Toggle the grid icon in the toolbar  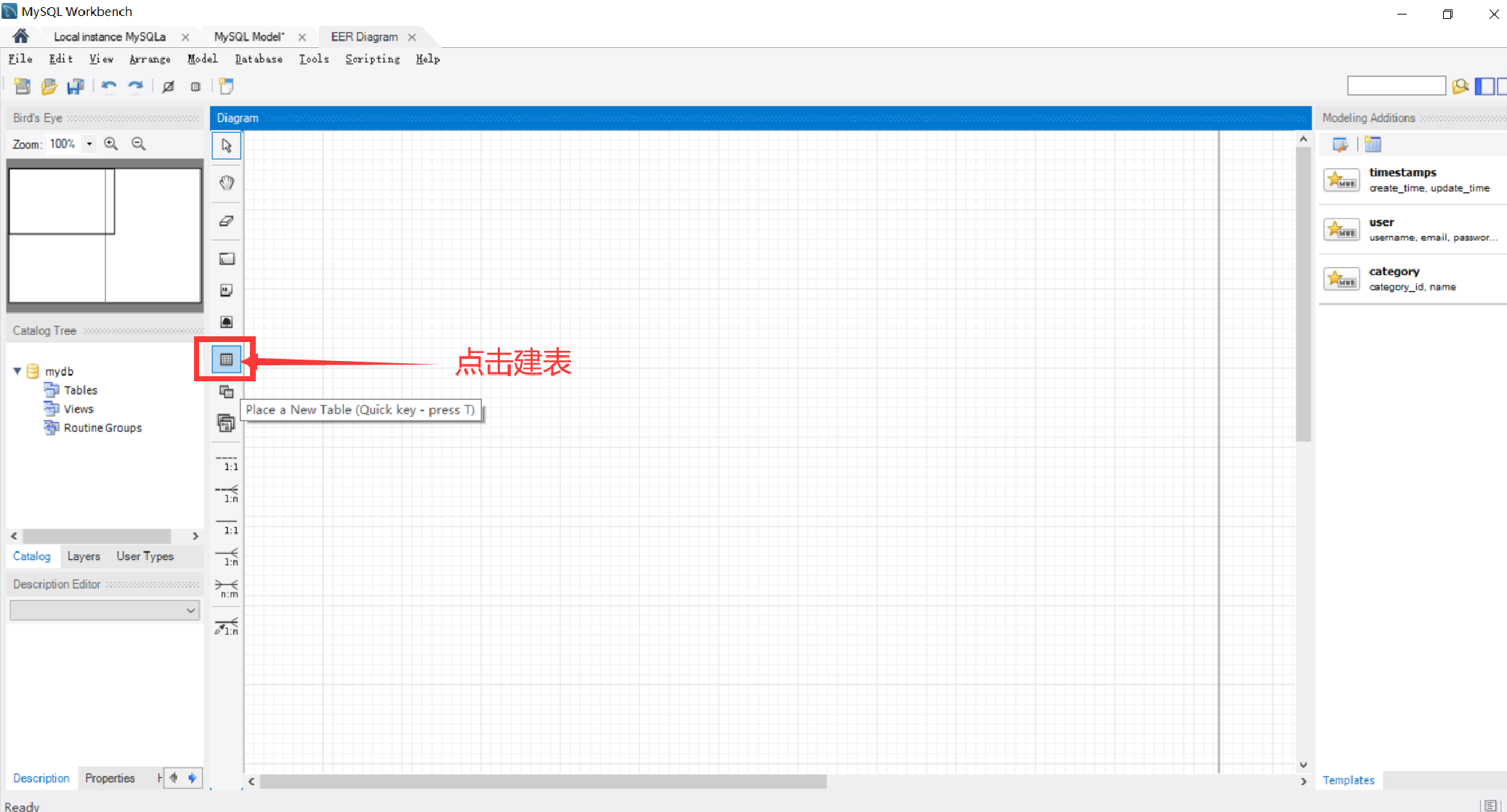195,86
